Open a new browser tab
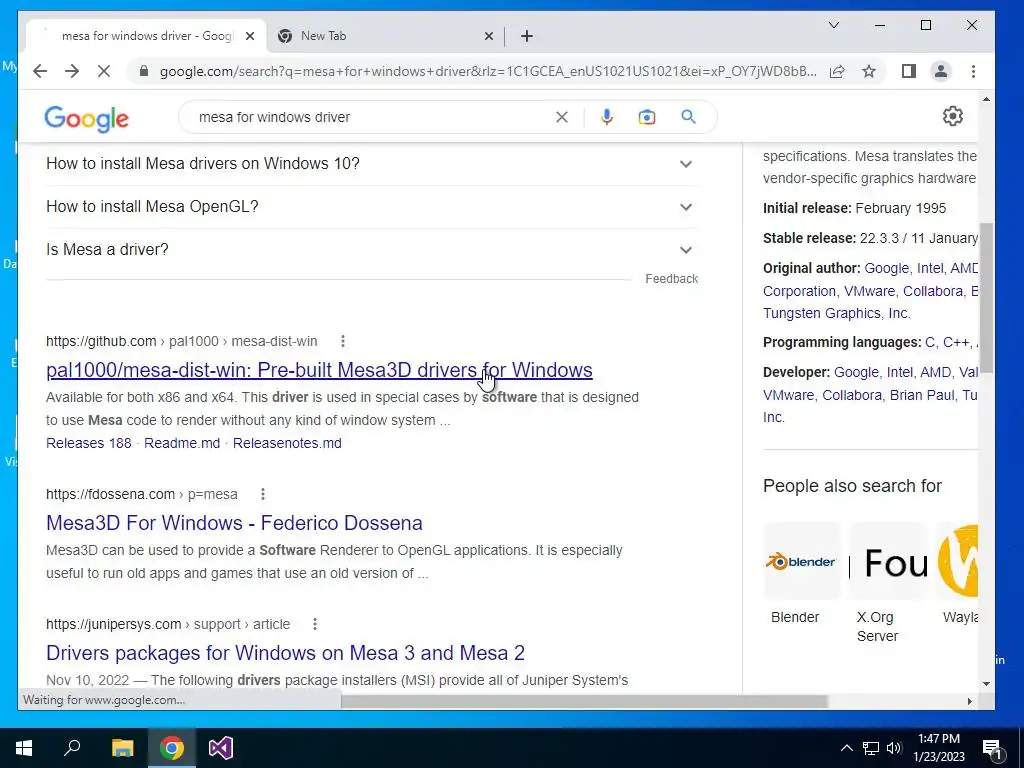This screenshot has width=1024, height=768. click(527, 36)
